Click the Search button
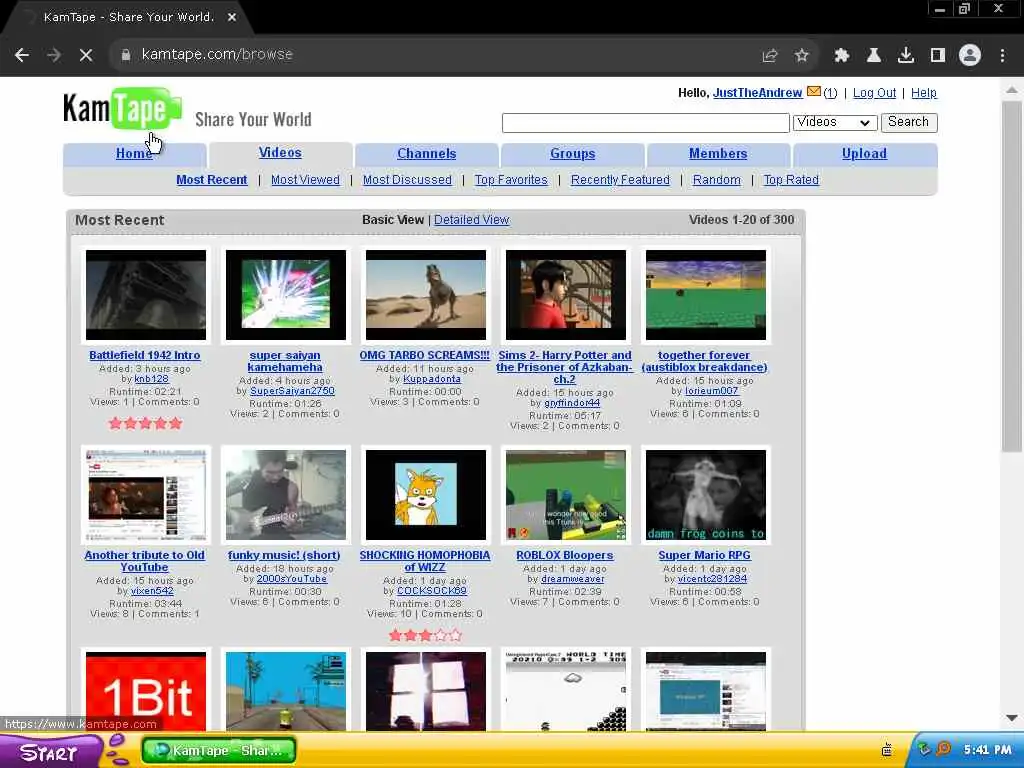Screen dimensions: 1024x768 (908, 122)
